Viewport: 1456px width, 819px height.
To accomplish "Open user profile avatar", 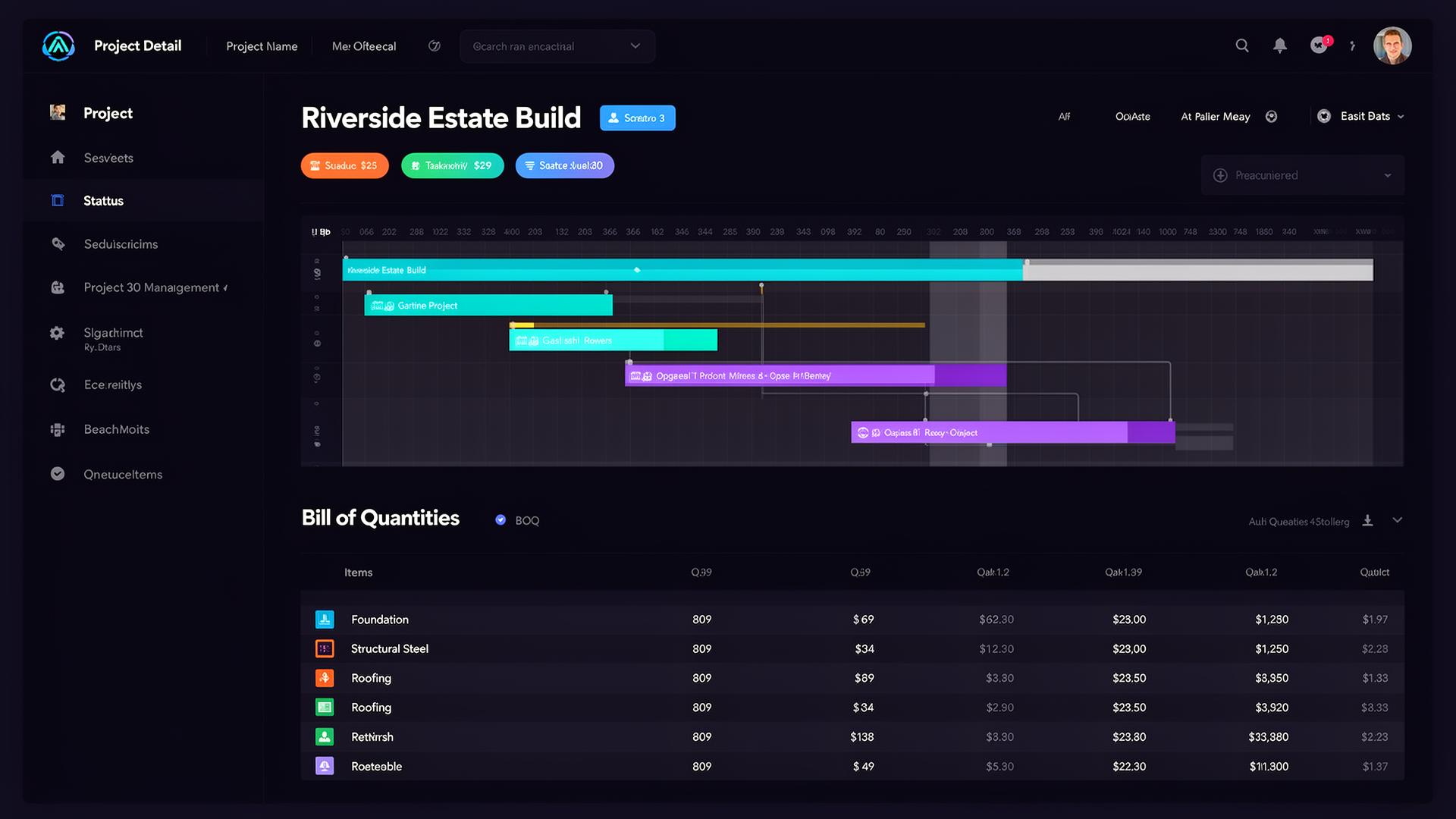I will (x=1392, y=45).
